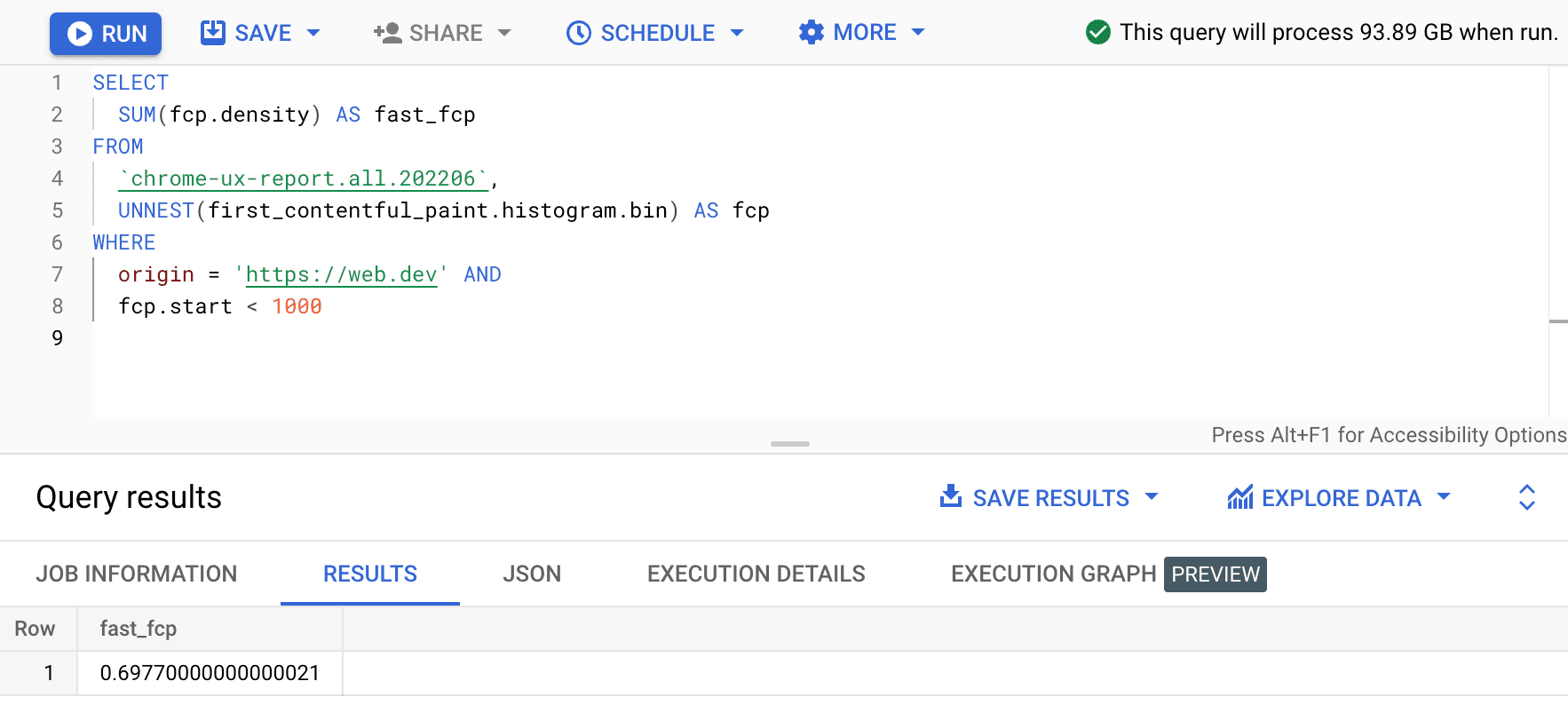Click the SHARE person icon
The height and width of the screenshot is (705, 1568).
[x=387, y=33]
